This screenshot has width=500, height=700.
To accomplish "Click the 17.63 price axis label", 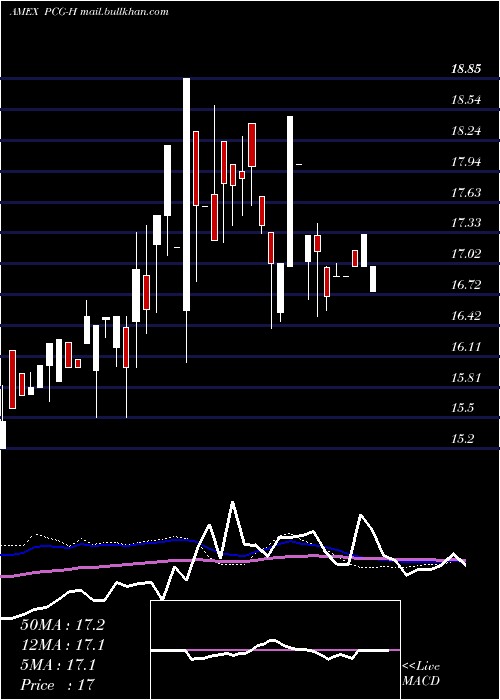I will tap(467, 193).
